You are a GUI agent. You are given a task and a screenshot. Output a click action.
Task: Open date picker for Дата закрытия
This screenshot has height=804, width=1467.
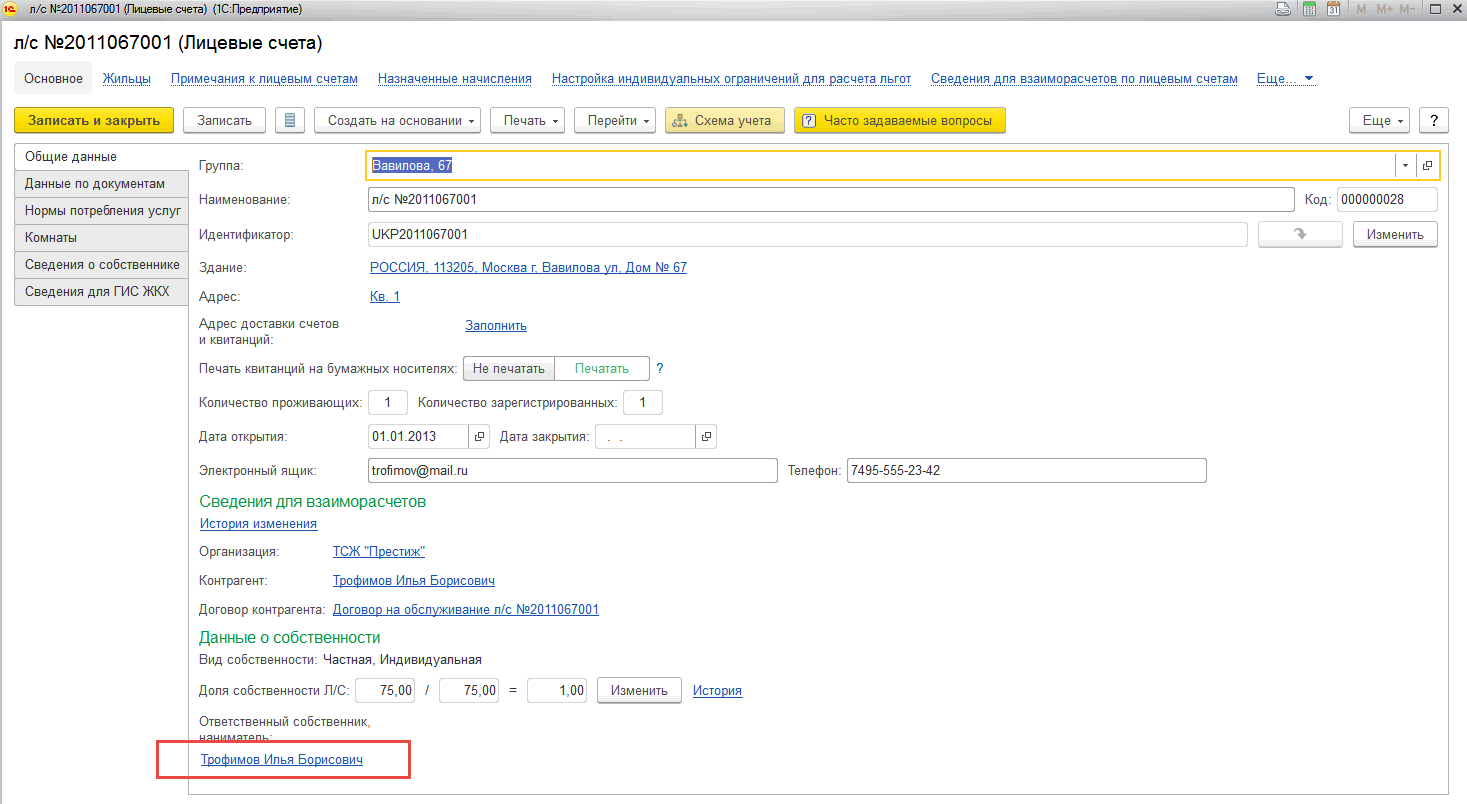[x=706, y=437]
